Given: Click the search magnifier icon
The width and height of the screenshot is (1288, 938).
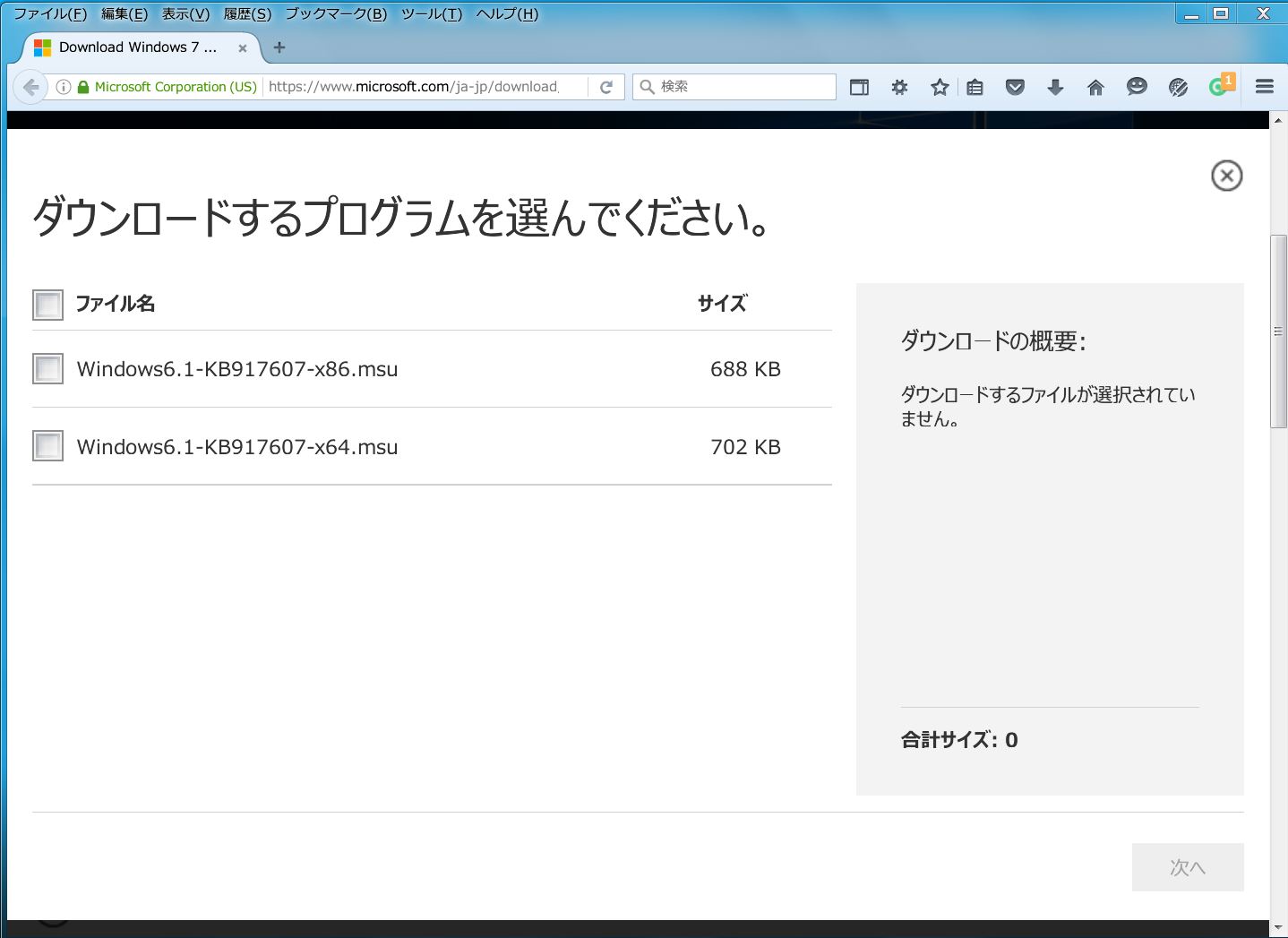Looking at the screenshot, I should (x=647, y=87).
